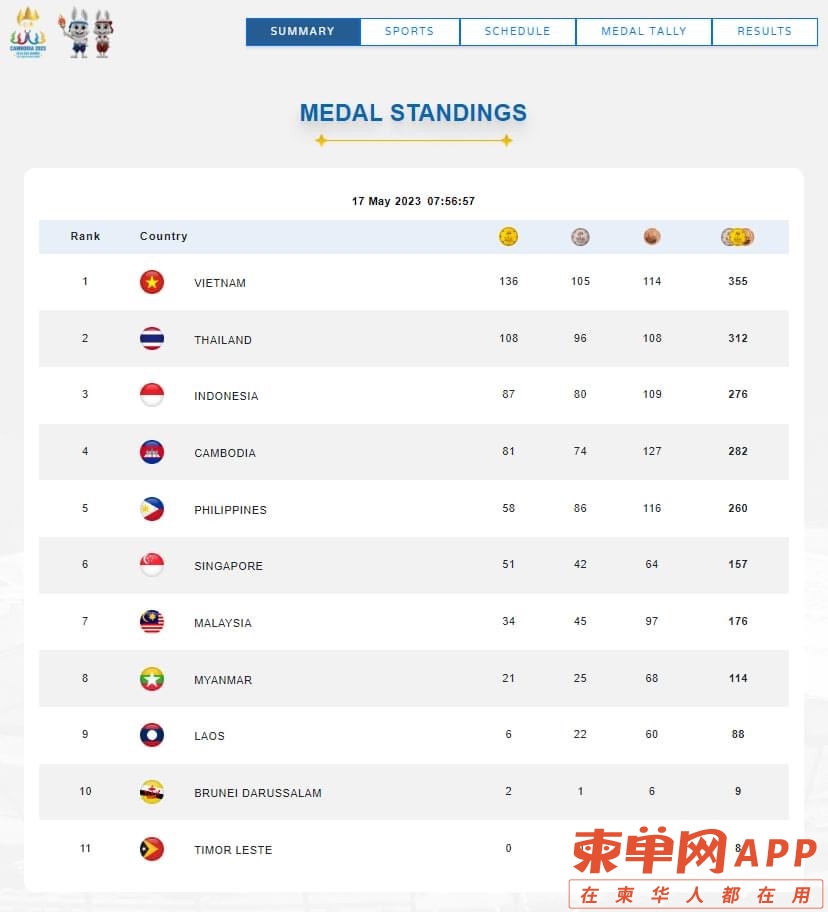Viewport: 828px width, 912px height.
Task: Click the bronze medal column icon
Action: pyautogui.click(x=652, y=237)
